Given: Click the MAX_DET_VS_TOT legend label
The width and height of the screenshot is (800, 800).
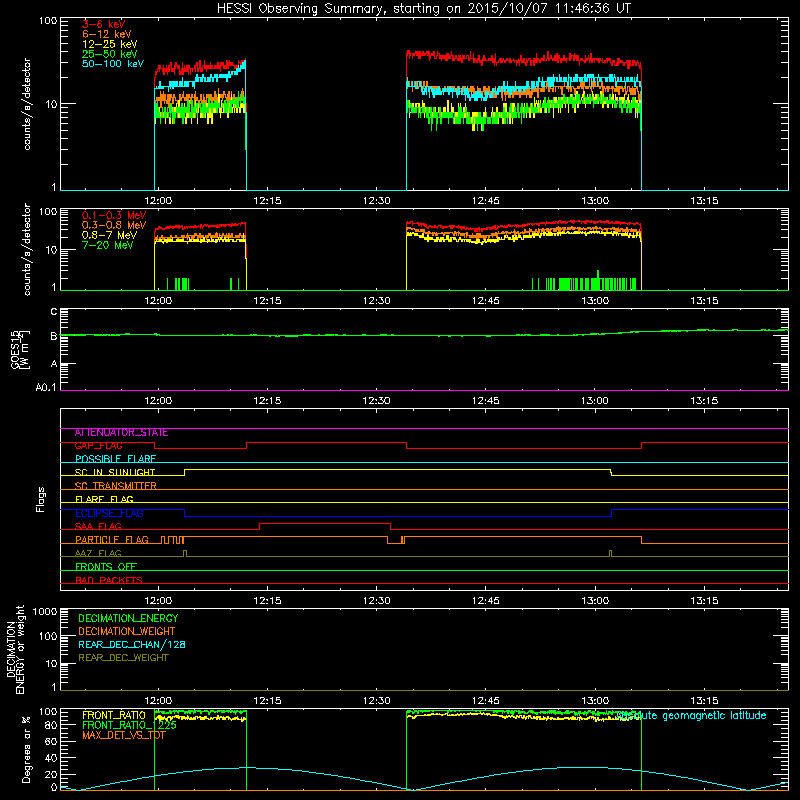Looking at the screenshot, I should point(123,735).
